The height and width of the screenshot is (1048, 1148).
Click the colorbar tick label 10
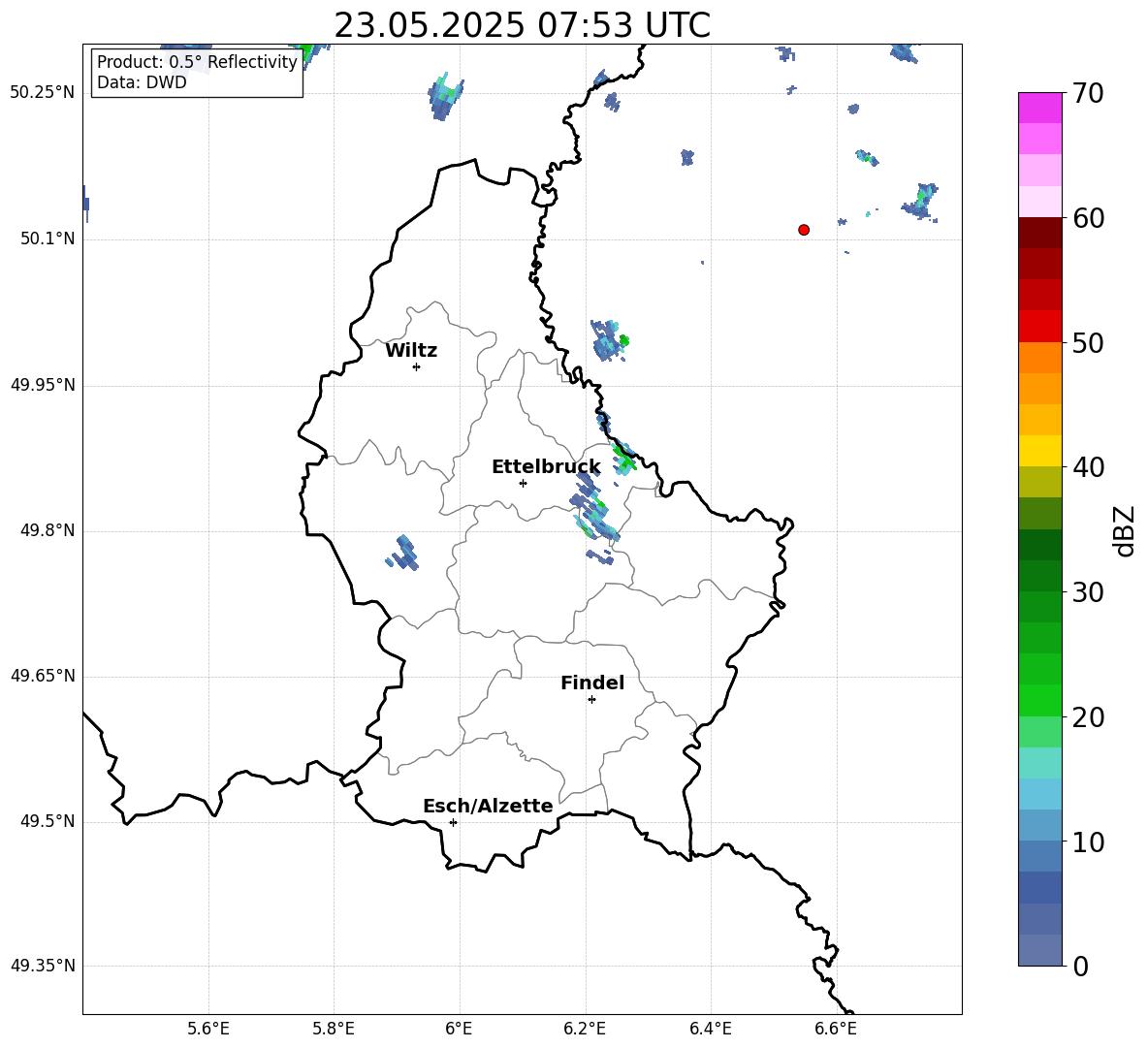[x=1088, y=842]
